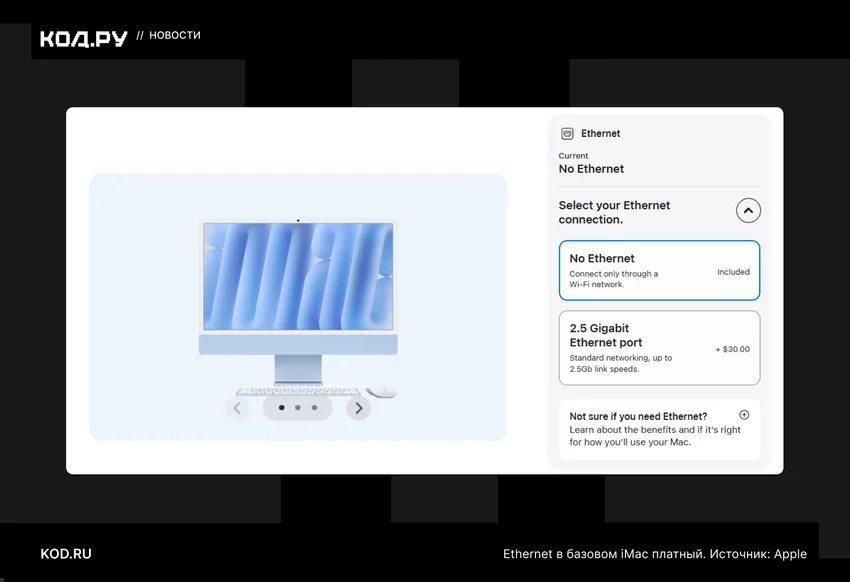Viewport: 850px width, 582px height.
Task: Click the Ethernet port icon beside the heading
Action: (x=567, y=133)
